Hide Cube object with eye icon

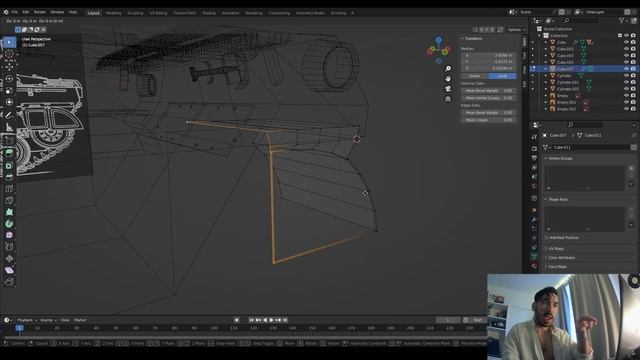tap(626, 42)
